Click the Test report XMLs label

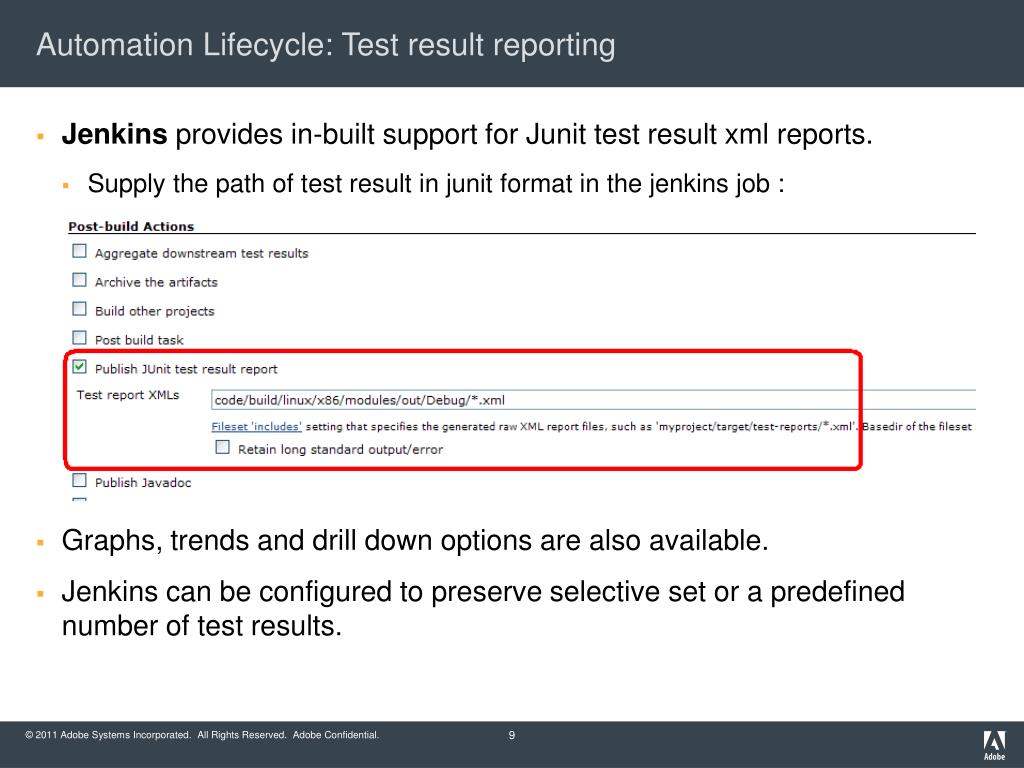128,395
